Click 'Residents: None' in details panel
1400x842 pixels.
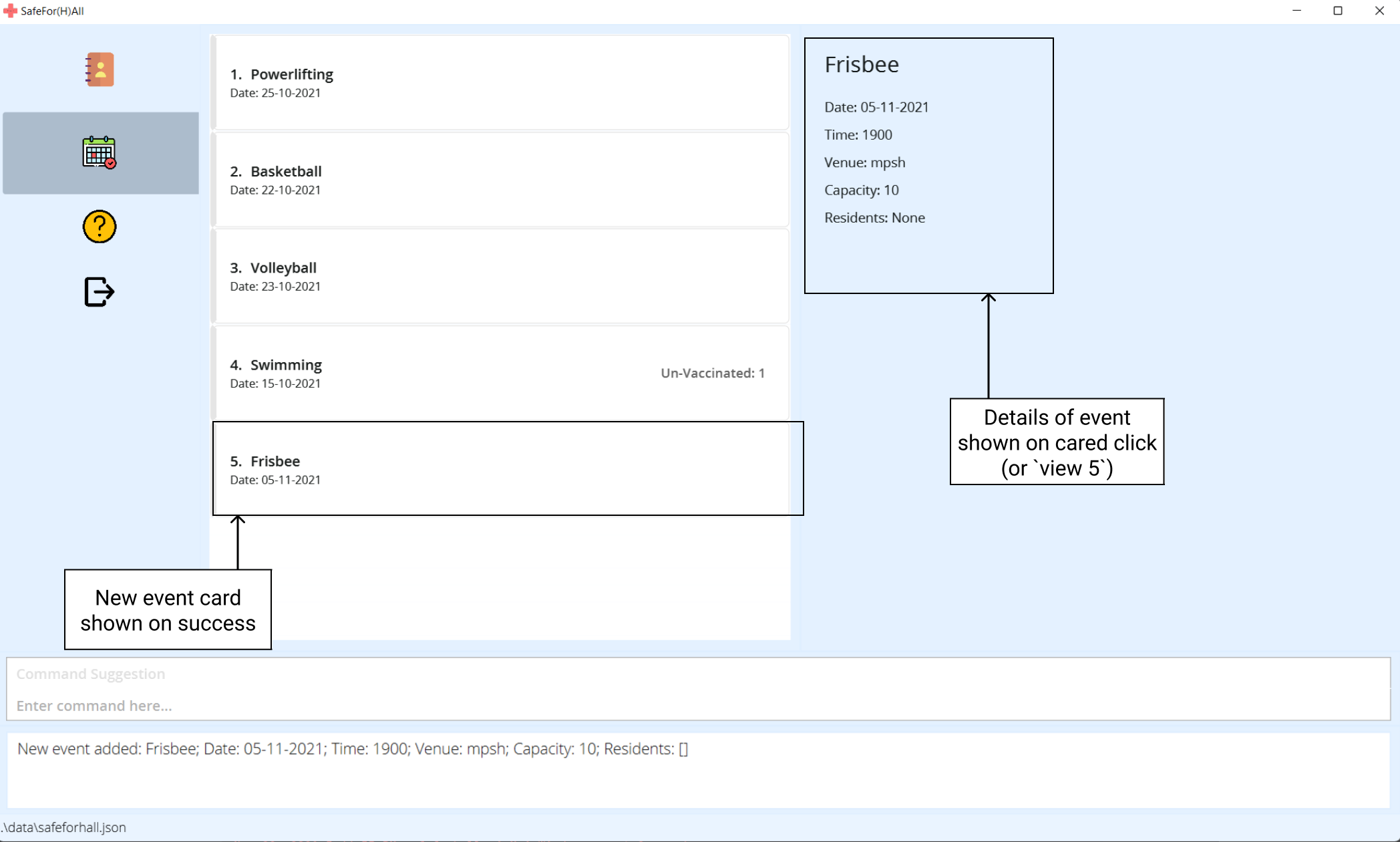click(x=875, y=217)
